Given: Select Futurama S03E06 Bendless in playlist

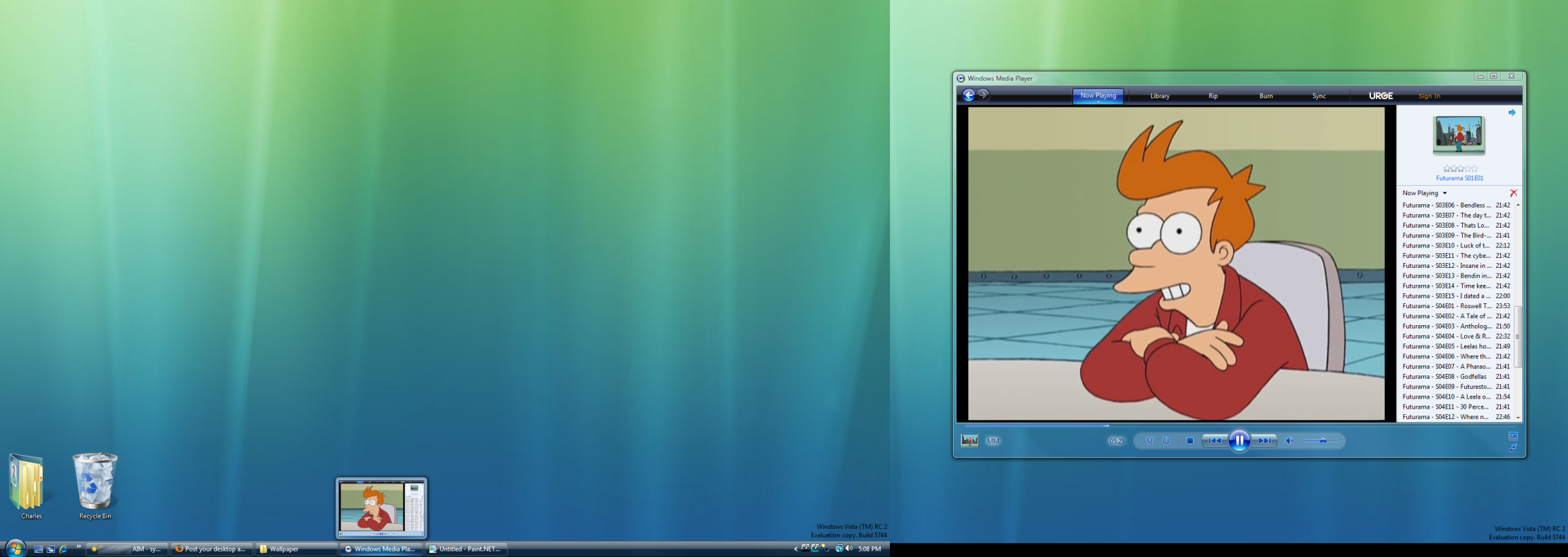Looking at the screenshot, I should pyautogui.click(x=1456, y=205).
